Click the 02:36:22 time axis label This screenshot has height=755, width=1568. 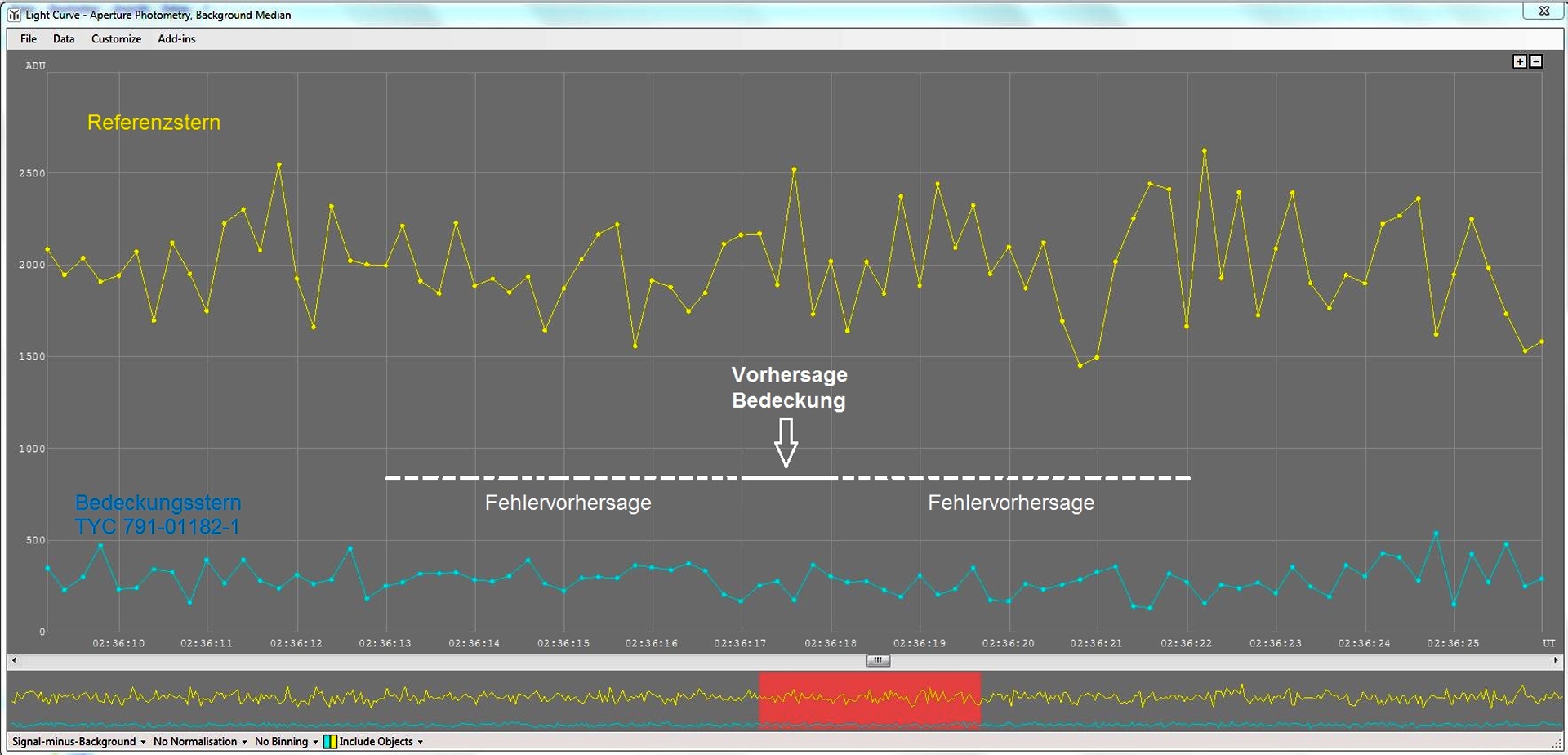coord(1186,643)
